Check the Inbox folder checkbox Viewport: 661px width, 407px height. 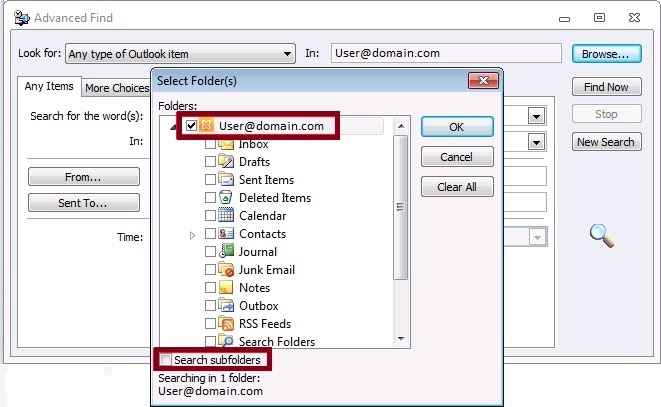coord(210,145)
